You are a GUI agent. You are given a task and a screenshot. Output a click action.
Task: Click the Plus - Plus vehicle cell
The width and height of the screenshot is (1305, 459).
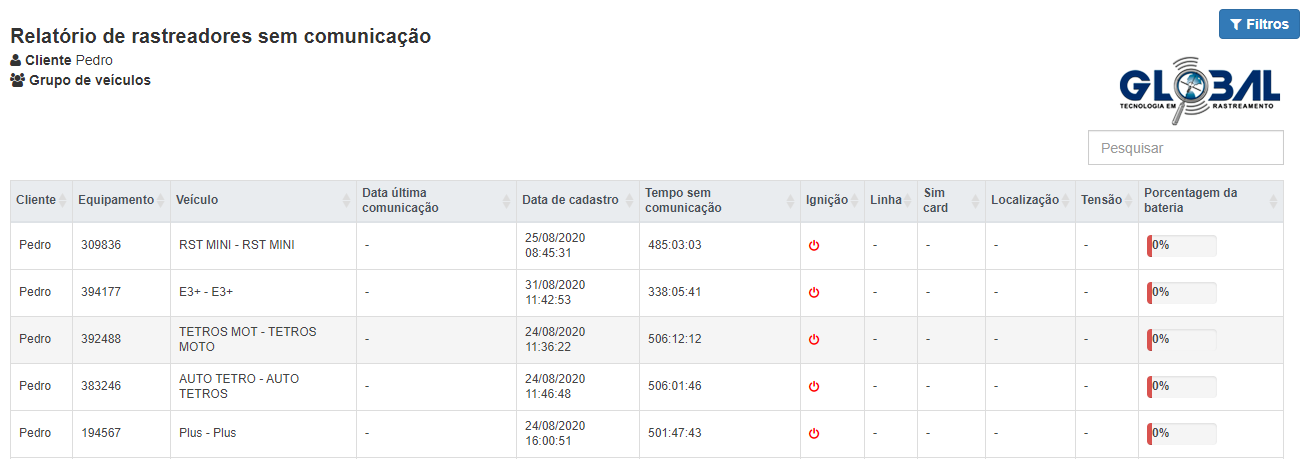[208, 434]
